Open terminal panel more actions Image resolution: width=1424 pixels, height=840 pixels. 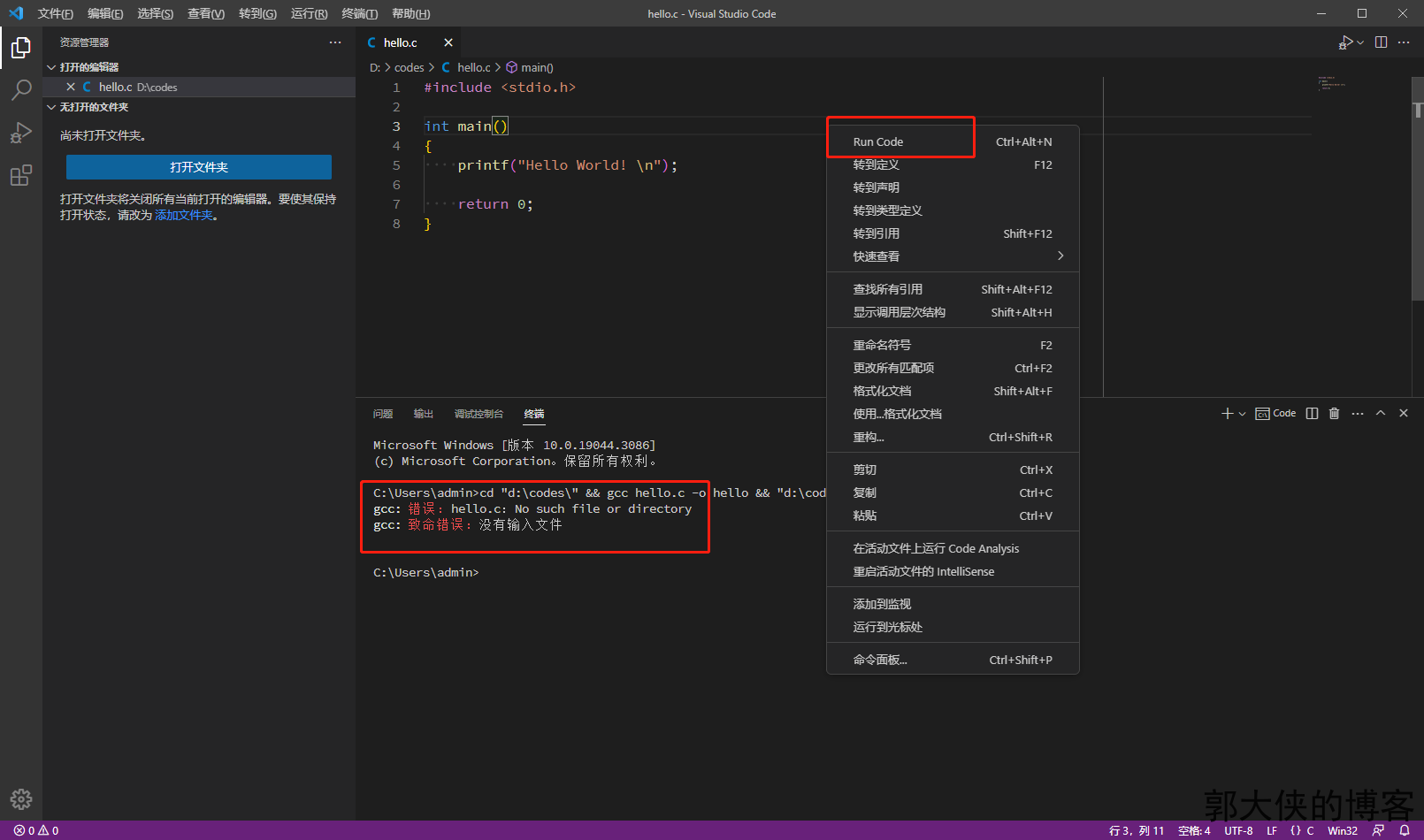[x=1358, y=413]
